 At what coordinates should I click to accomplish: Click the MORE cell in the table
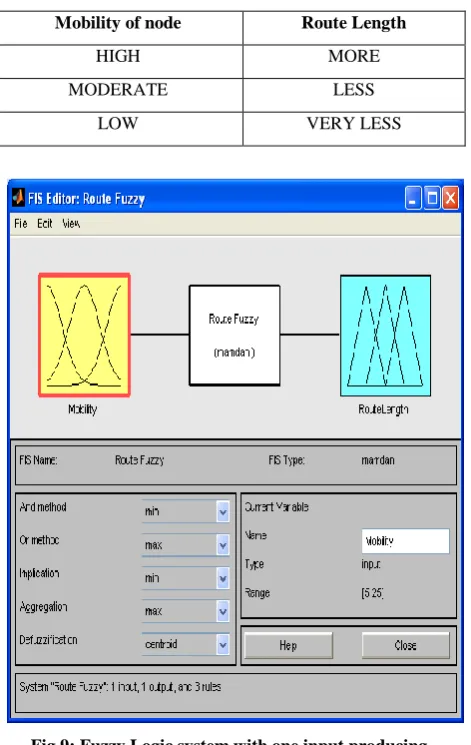[x=354, y=56]
